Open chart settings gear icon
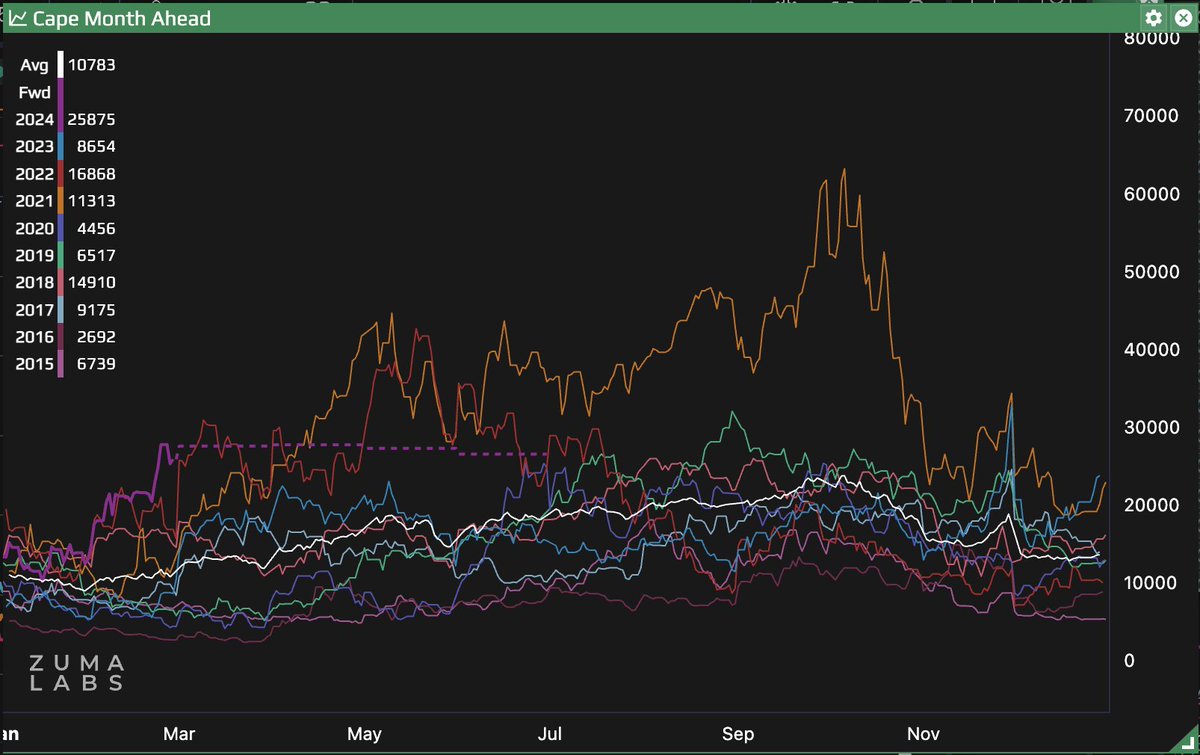Image resolution: width=1200 pixels, height=755 pixels. point(1154,18)
